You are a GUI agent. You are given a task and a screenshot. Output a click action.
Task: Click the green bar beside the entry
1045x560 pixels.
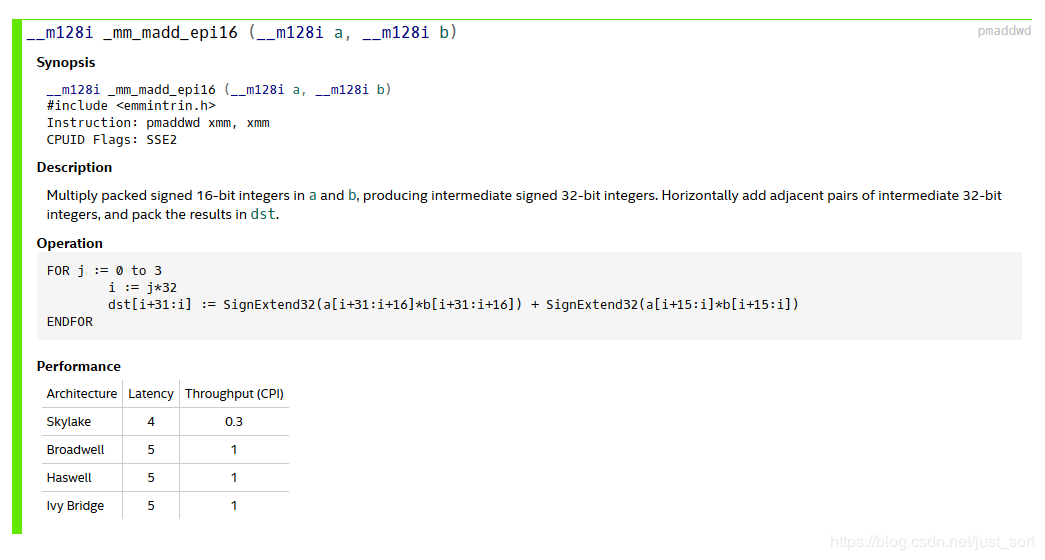tap(17, 277)
